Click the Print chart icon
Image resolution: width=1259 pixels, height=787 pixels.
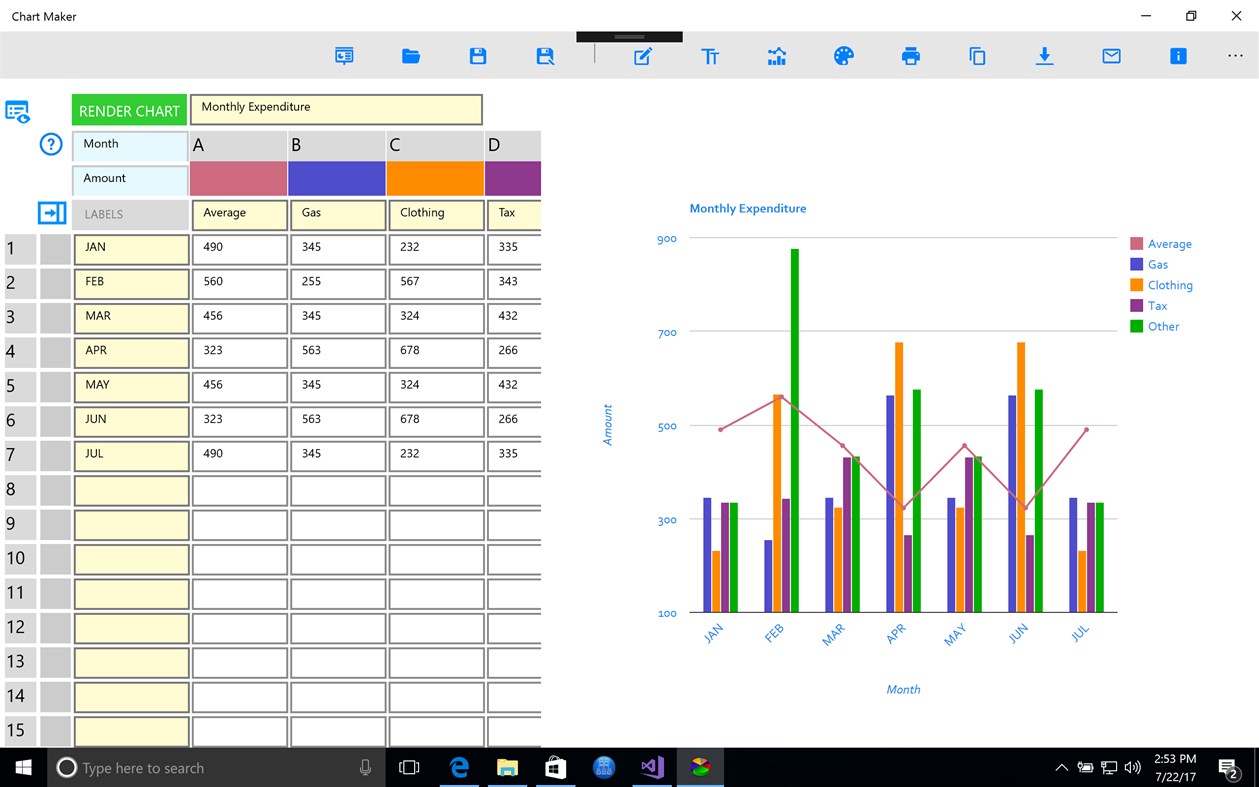point(910,56)
